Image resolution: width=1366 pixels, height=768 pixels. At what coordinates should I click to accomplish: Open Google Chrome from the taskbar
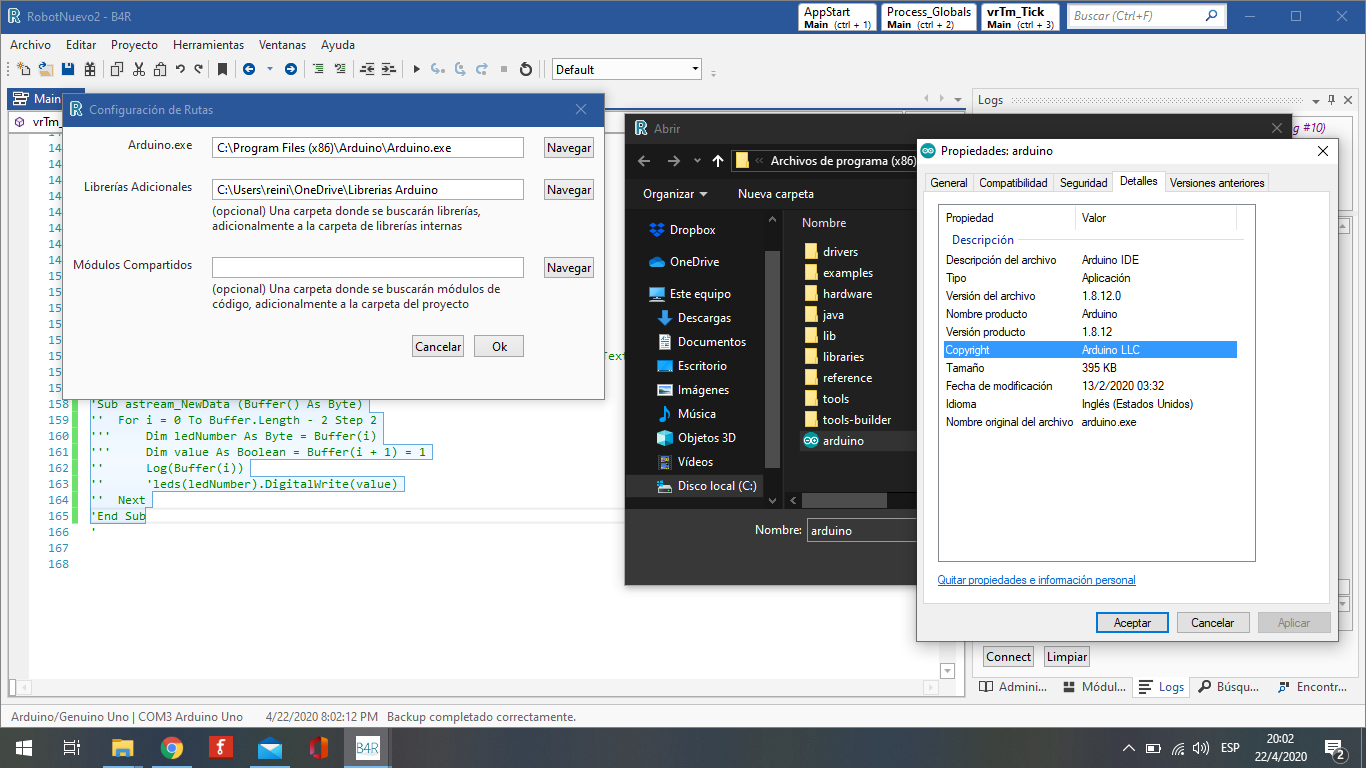pos(172,748)
